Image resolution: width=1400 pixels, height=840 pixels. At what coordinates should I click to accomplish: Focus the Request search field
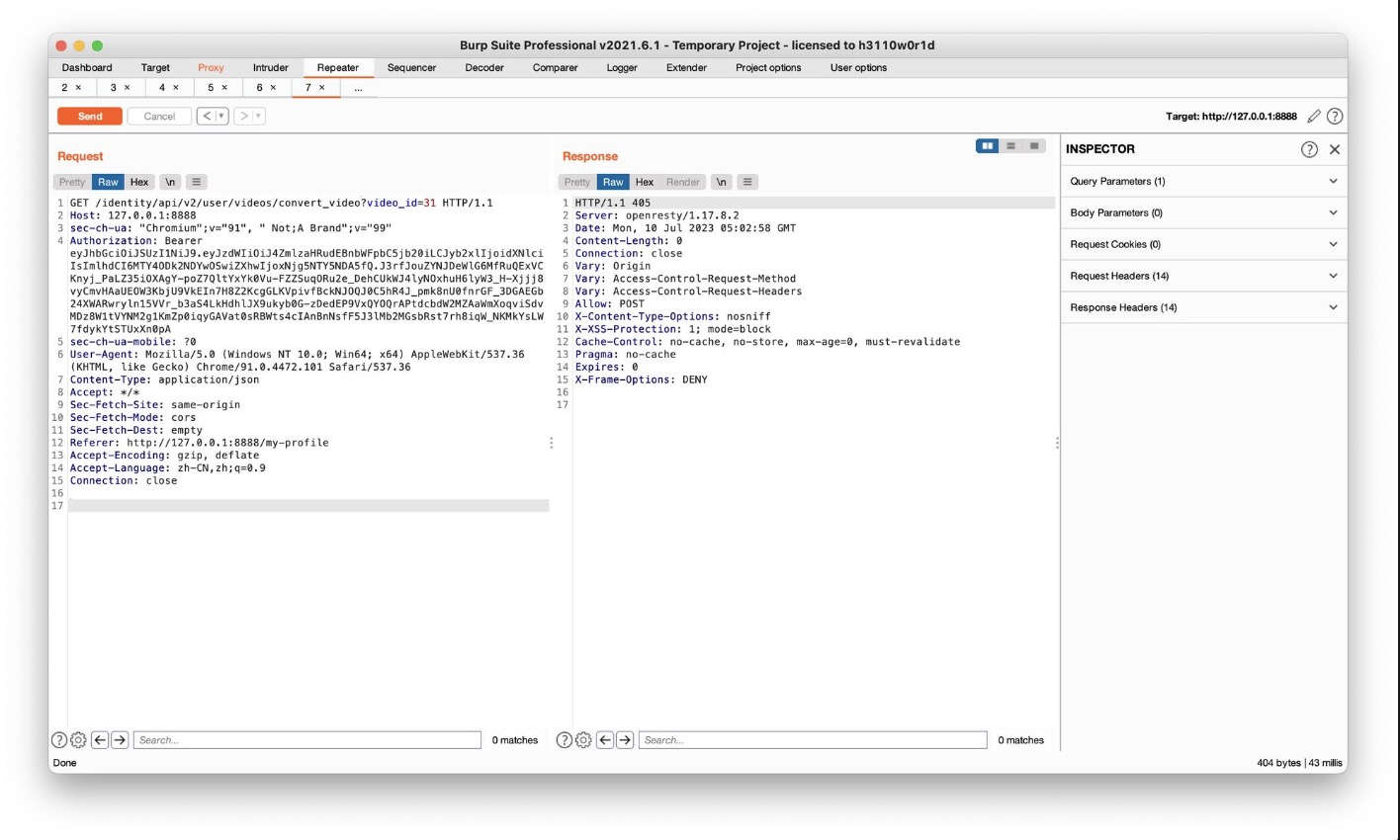pyautogui.click(x=307, y=740)
